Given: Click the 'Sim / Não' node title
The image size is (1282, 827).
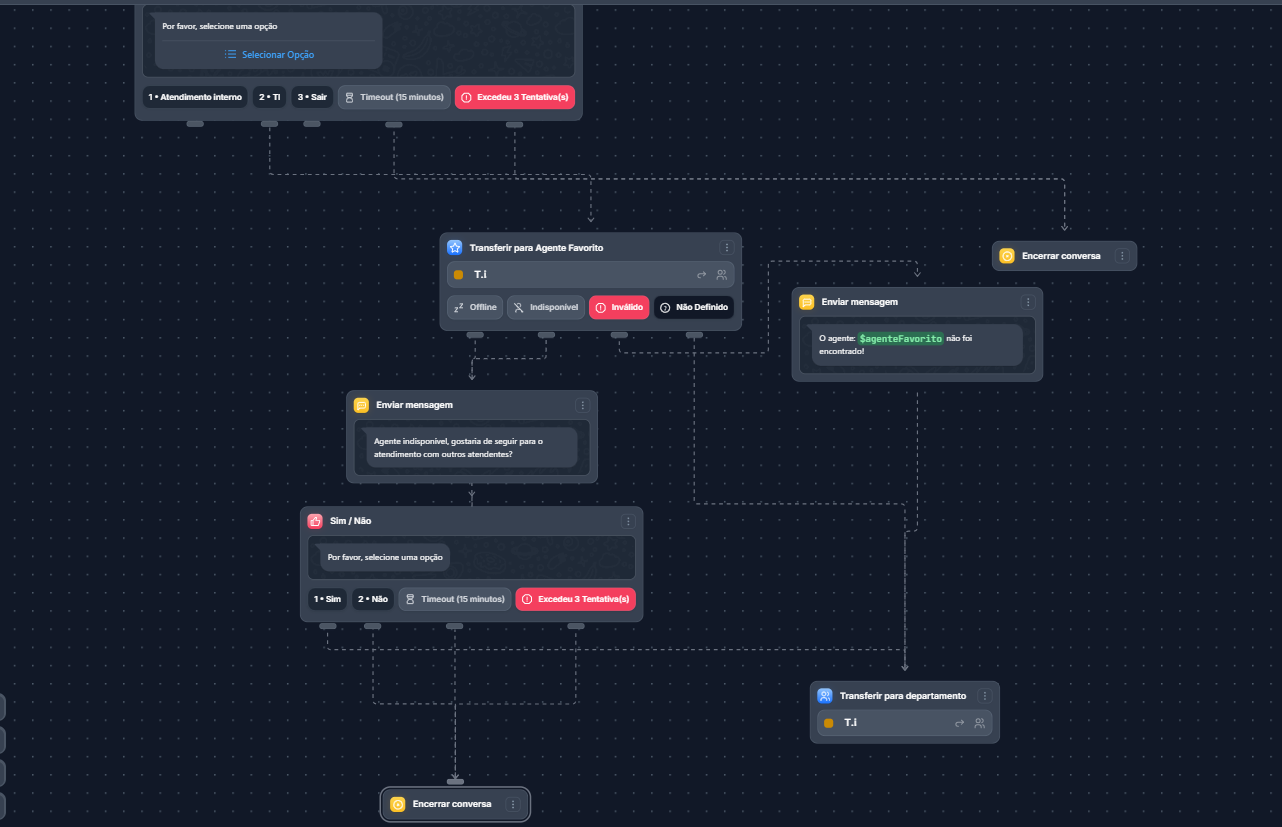Looking at the screenshot, I should click(350, 521).
